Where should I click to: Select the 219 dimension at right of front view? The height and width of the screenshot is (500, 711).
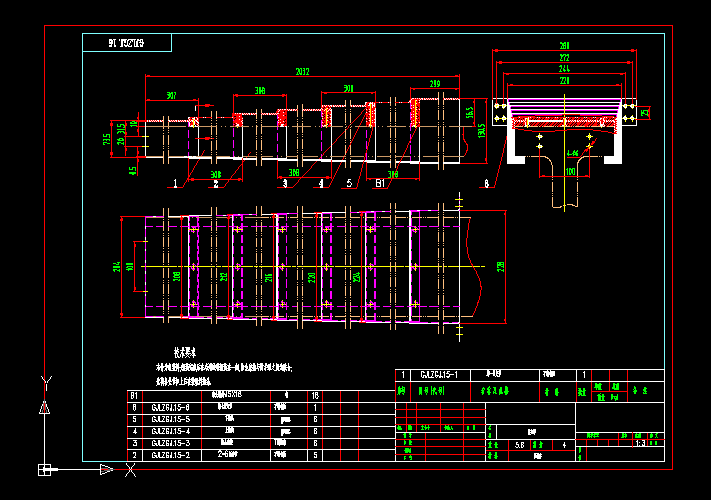point(435,84)
